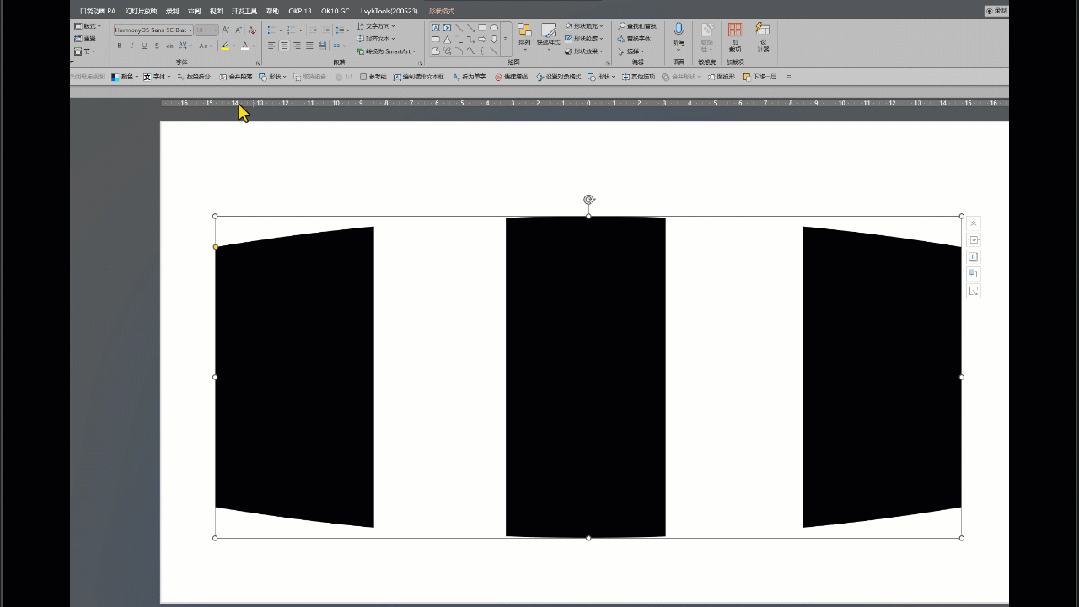Increase font size
The image size is (1079, 607).
[x=226, y=30]
